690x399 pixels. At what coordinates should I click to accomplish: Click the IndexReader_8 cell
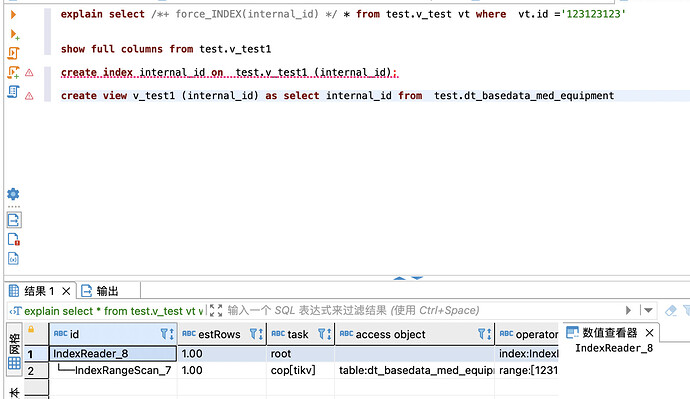(113, 354)
